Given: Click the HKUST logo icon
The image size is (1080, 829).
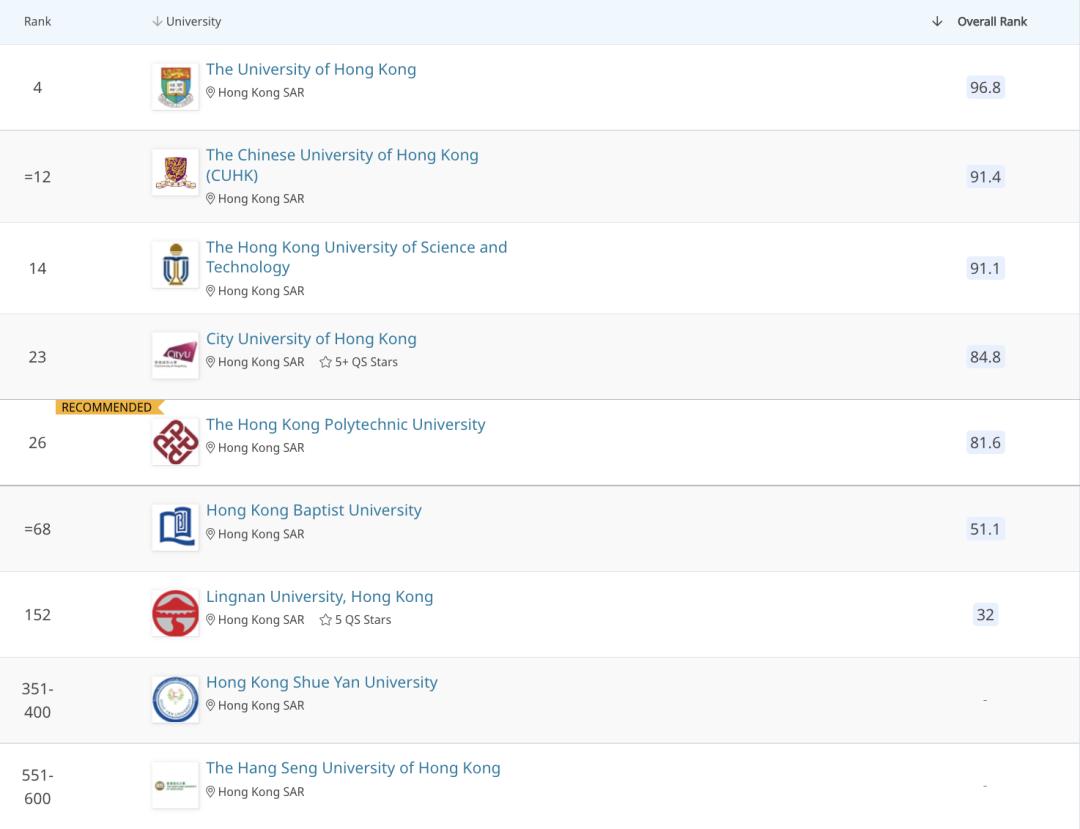Looking at the screenshot, I should [x=175, y=265].
